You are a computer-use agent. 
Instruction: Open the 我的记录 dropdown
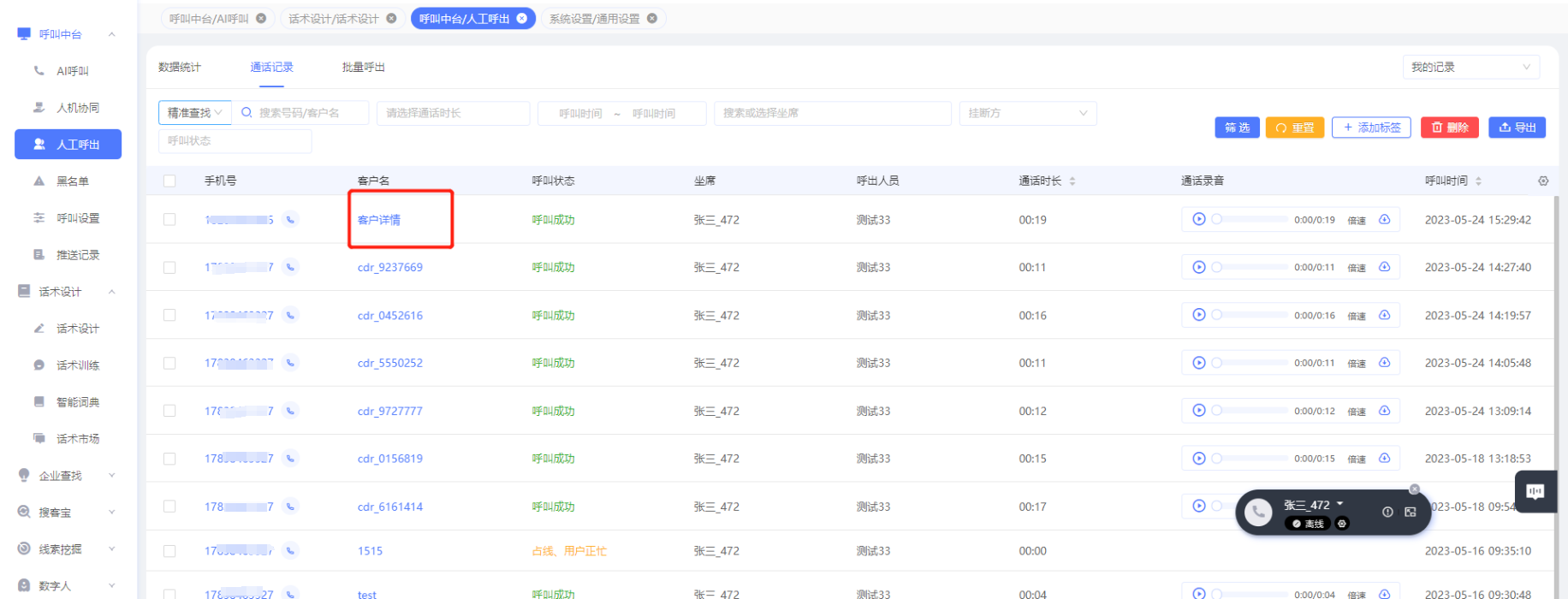tap(1470, 67)
